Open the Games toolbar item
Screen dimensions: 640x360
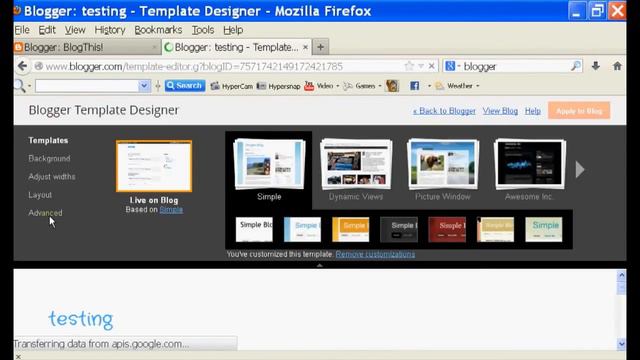click(x=359, y=86)
